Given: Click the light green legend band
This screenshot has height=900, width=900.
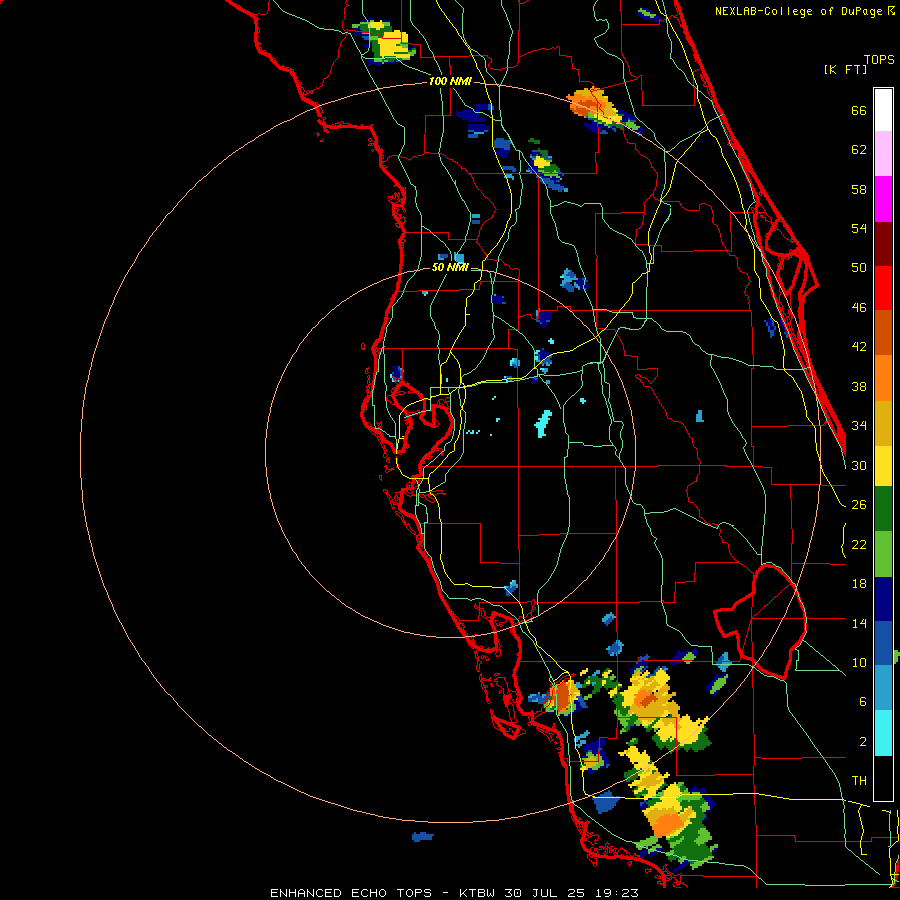Looking at the screenshot, I should pos(883,554).
